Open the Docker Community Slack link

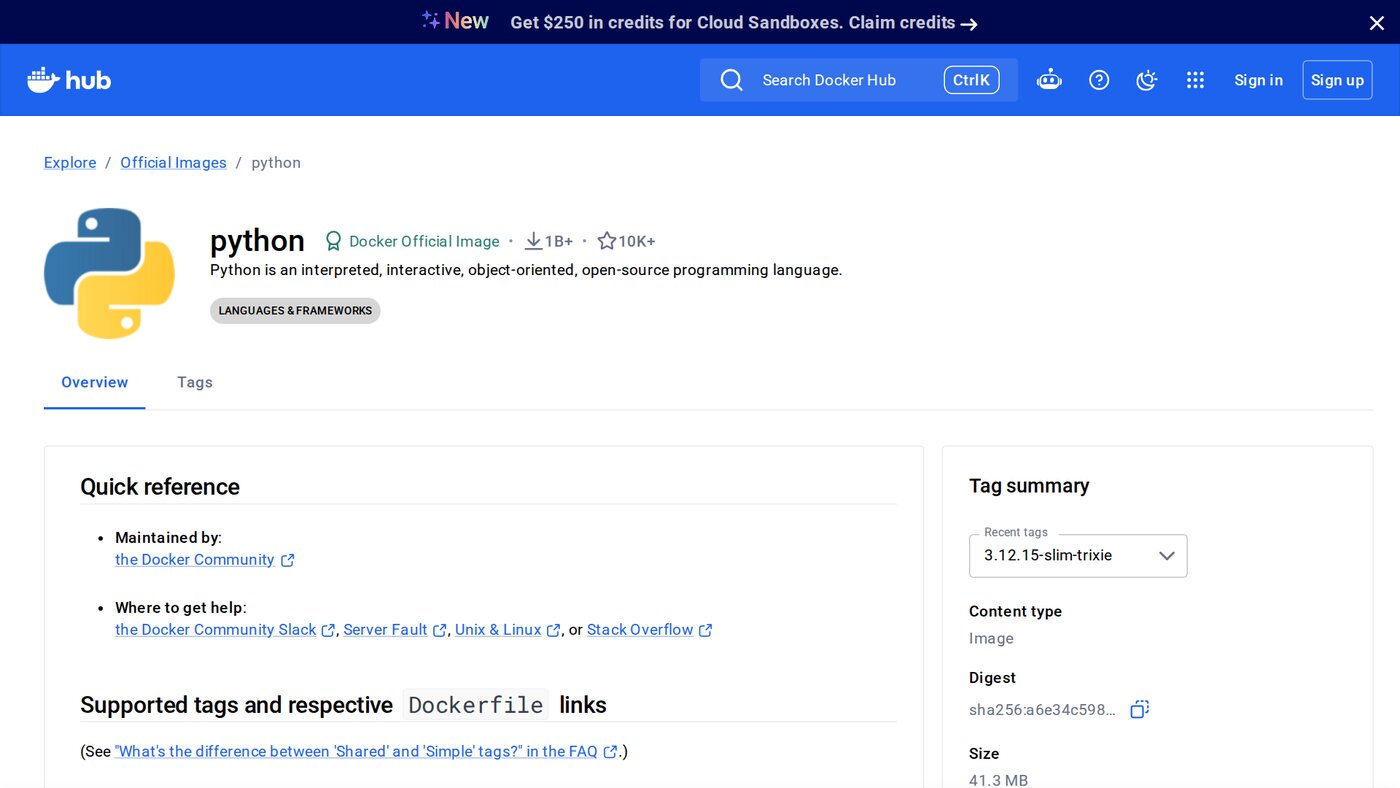coord(225,630)
